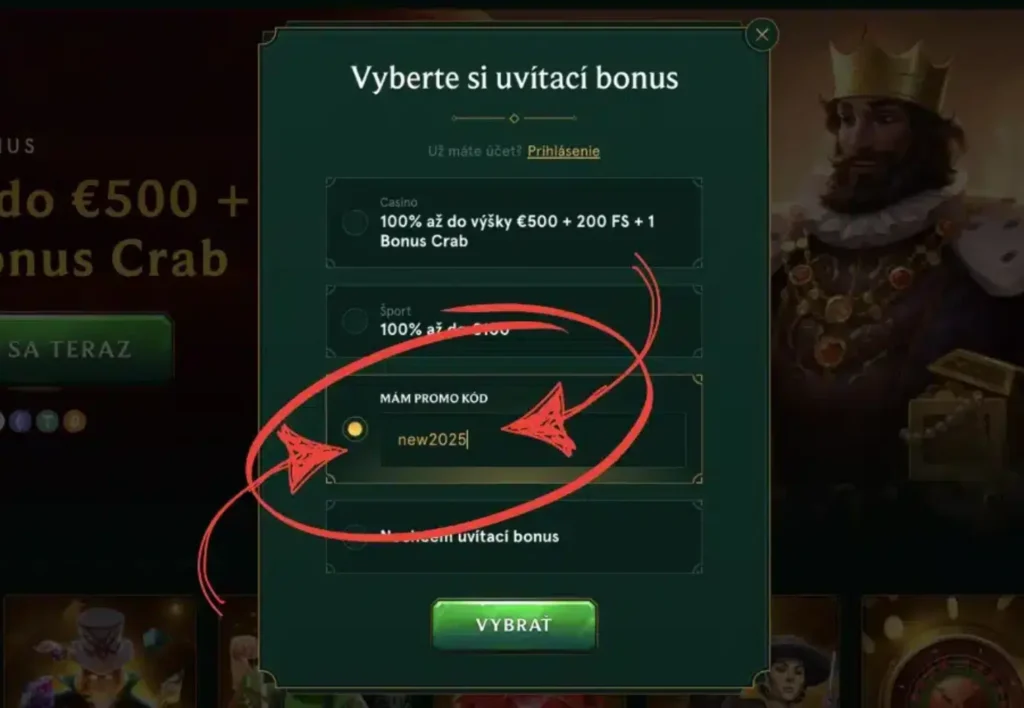The height and width of the screenshot is (708, 1024).
Task: Click the €500 + Bonus Crab banner headline
Action: [x=124, y=229]
